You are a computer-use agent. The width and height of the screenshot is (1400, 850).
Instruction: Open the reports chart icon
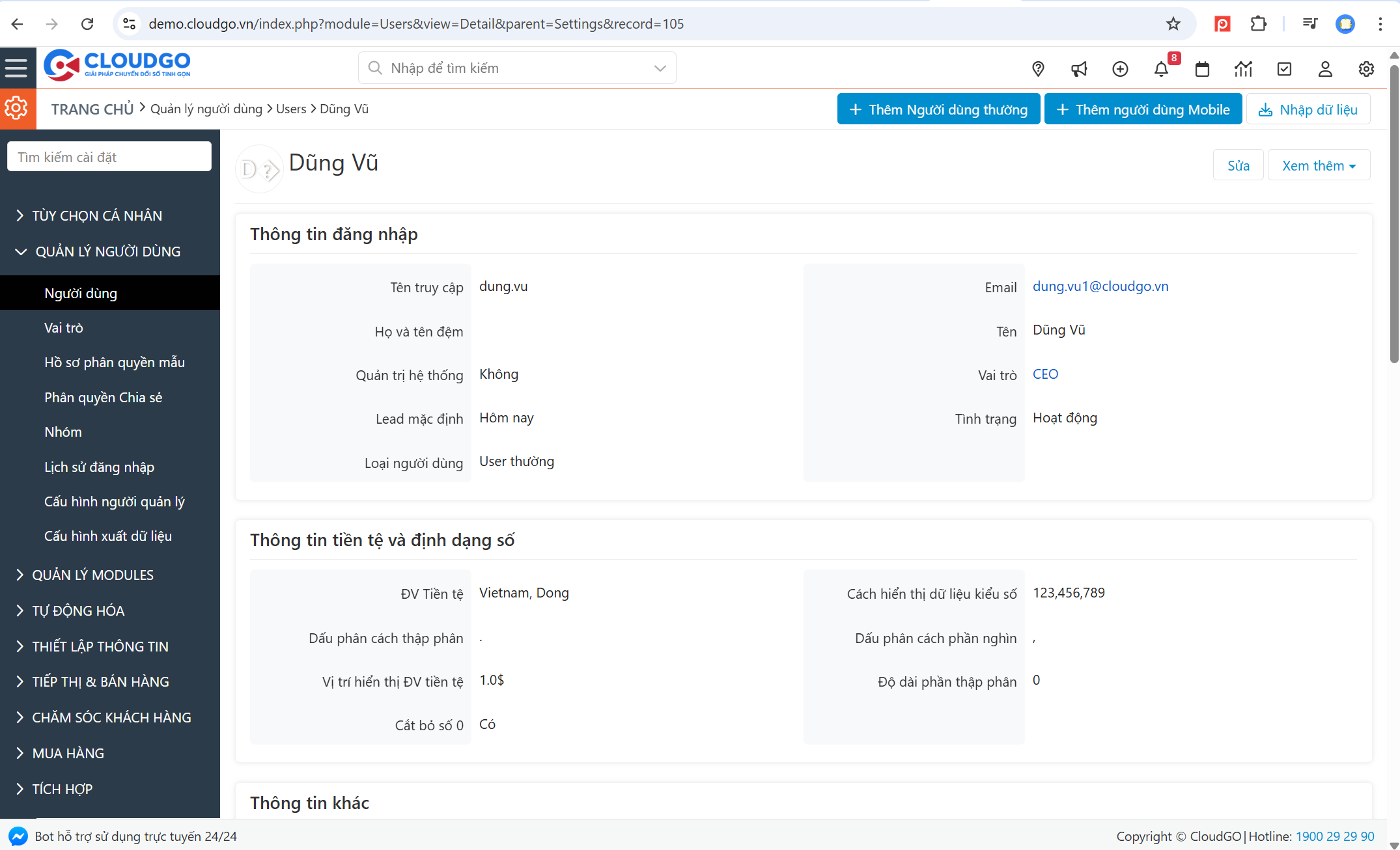click(x=1243, y=69)
